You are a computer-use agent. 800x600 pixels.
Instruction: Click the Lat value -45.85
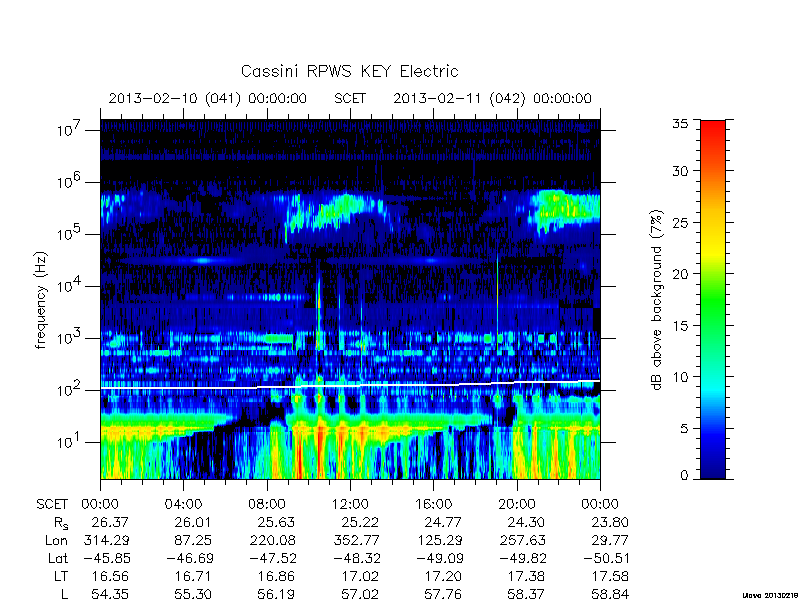(x=106, y=558)
